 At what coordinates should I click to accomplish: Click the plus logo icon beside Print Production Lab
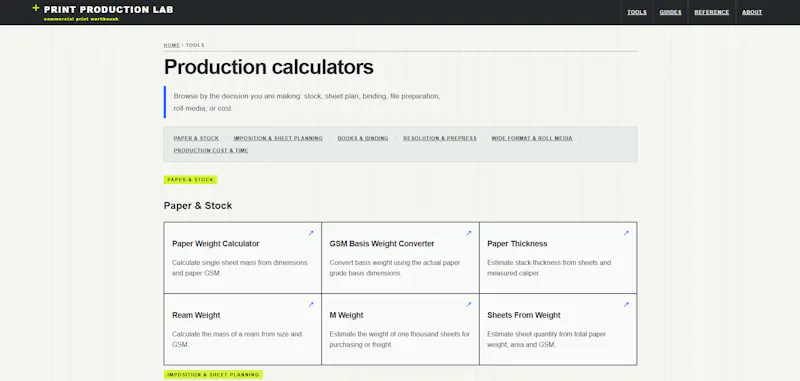coord(36,8)
